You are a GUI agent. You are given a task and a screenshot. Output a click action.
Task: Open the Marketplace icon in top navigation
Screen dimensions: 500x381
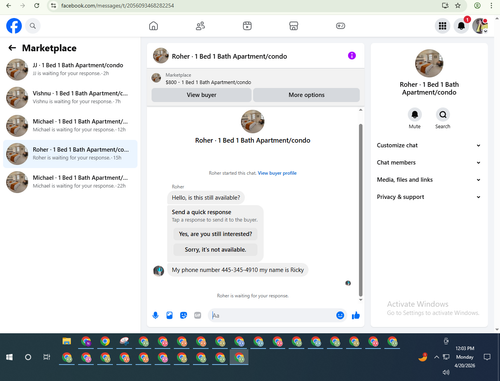(x=294, y=26)
